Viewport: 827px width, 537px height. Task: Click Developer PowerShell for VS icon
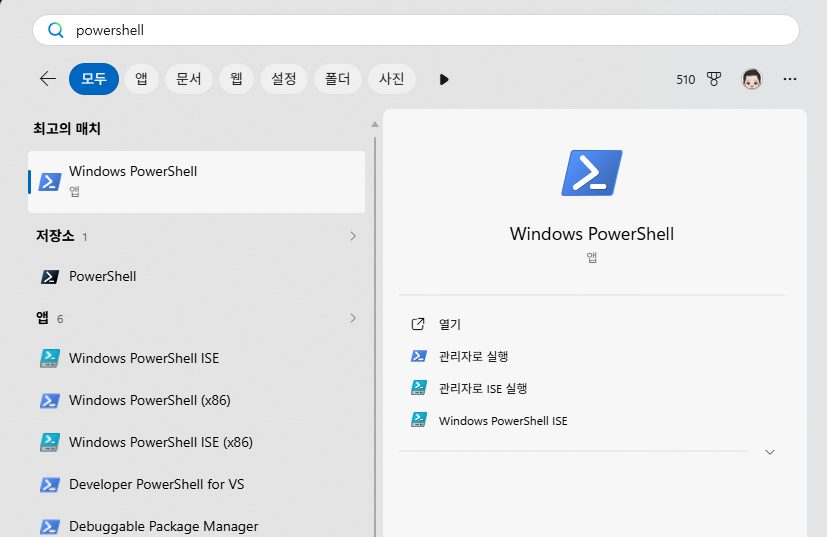(50, 484)
